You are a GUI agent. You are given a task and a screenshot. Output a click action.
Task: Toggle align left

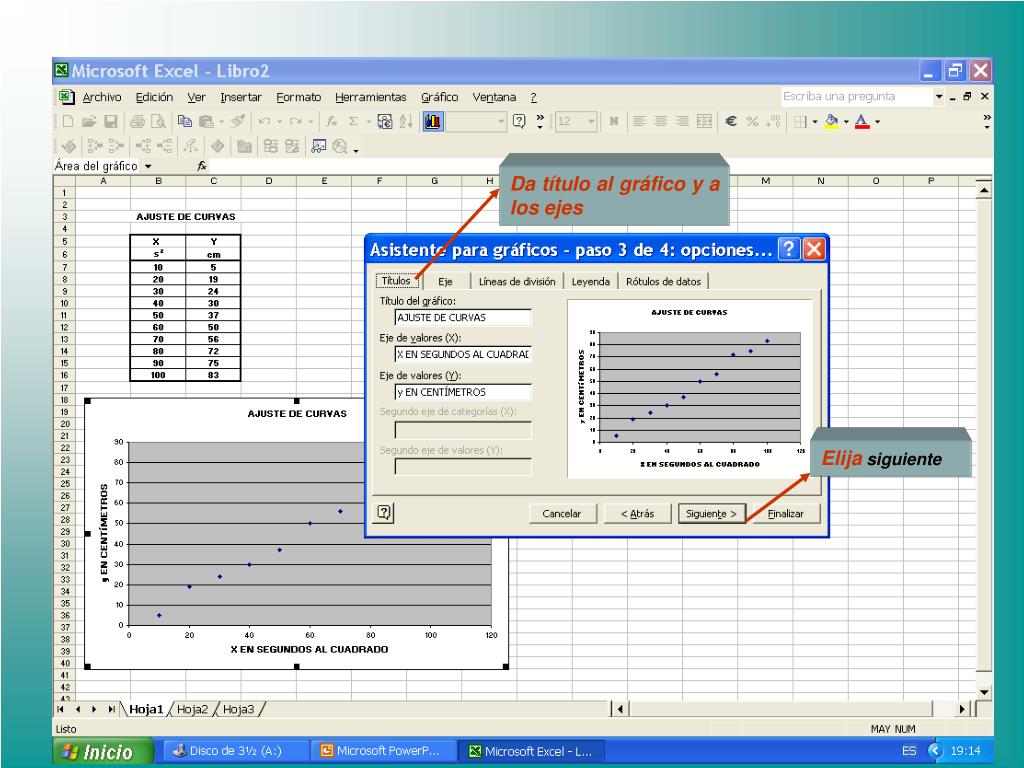click(x=639, y=121)
